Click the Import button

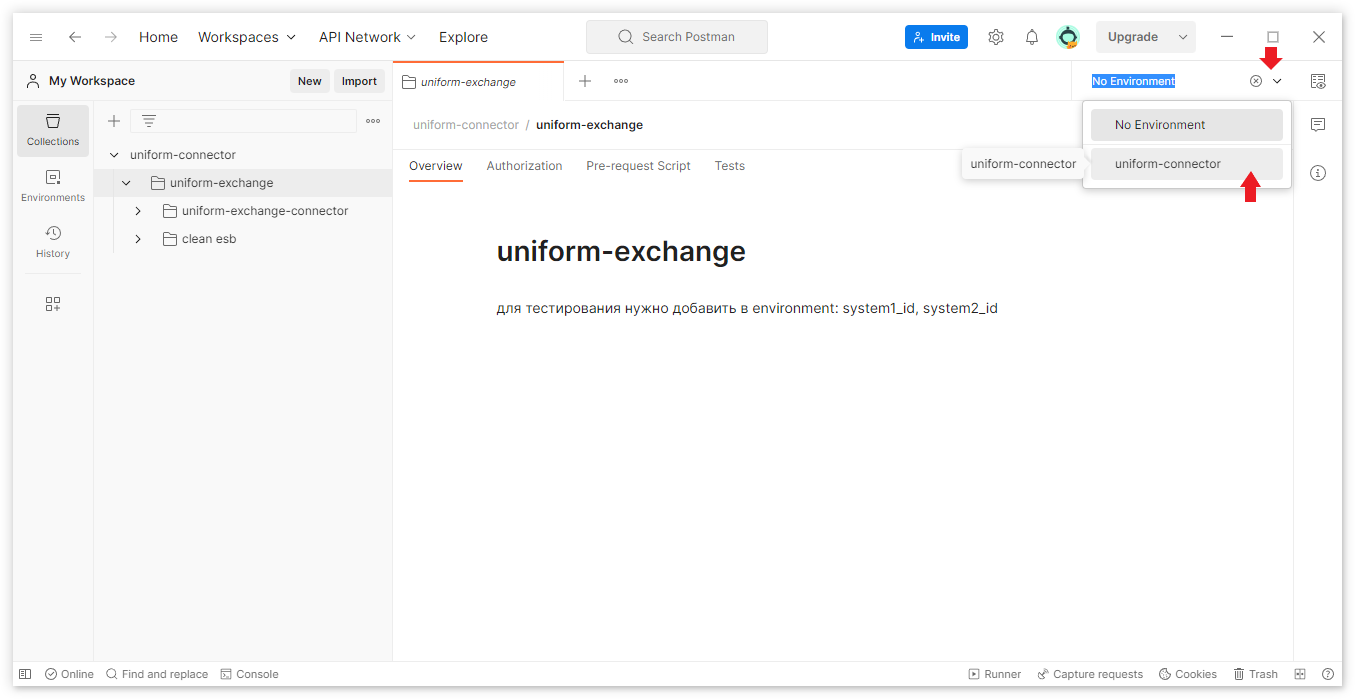click(359, 81)
